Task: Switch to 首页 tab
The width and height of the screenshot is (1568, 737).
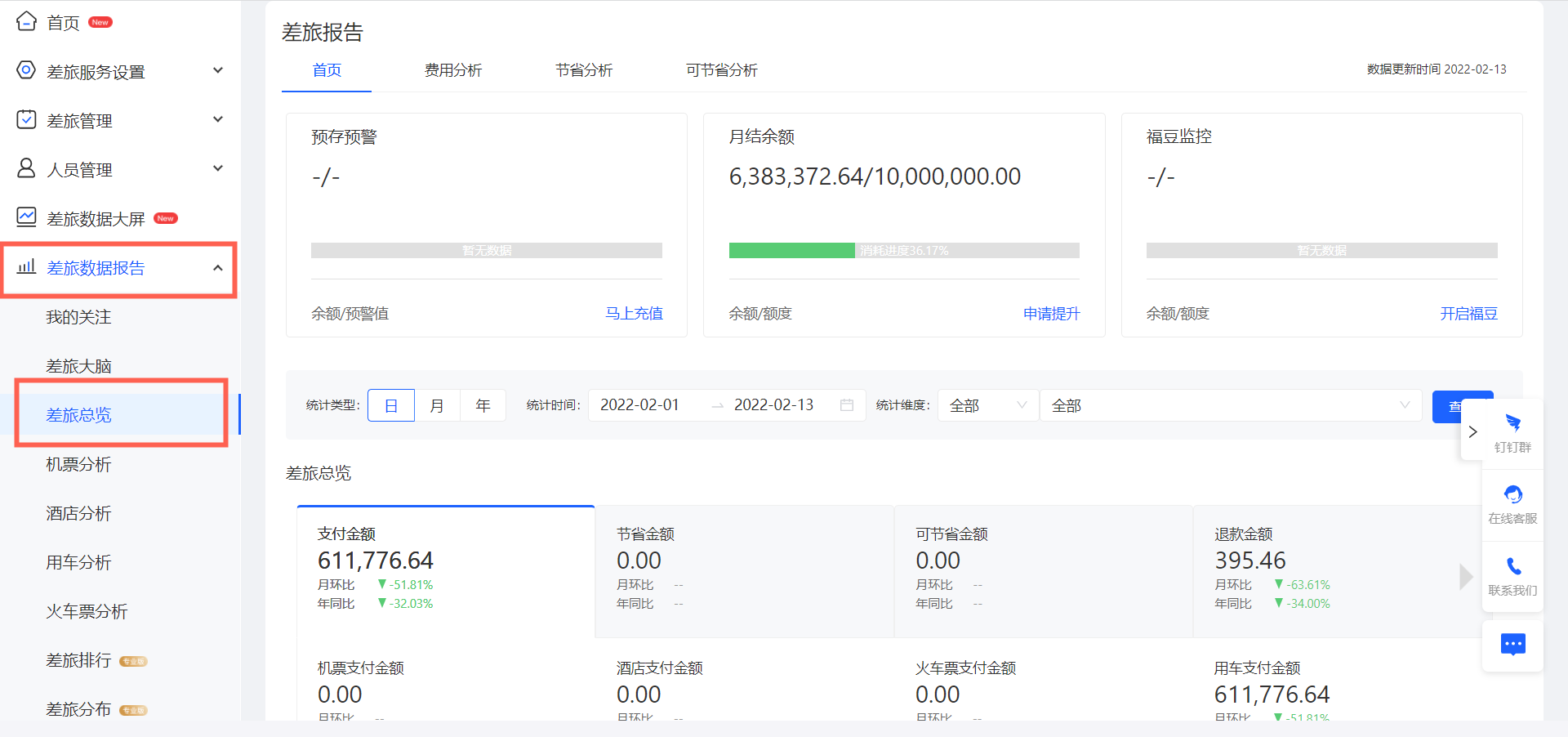Action: coord(327,70)
